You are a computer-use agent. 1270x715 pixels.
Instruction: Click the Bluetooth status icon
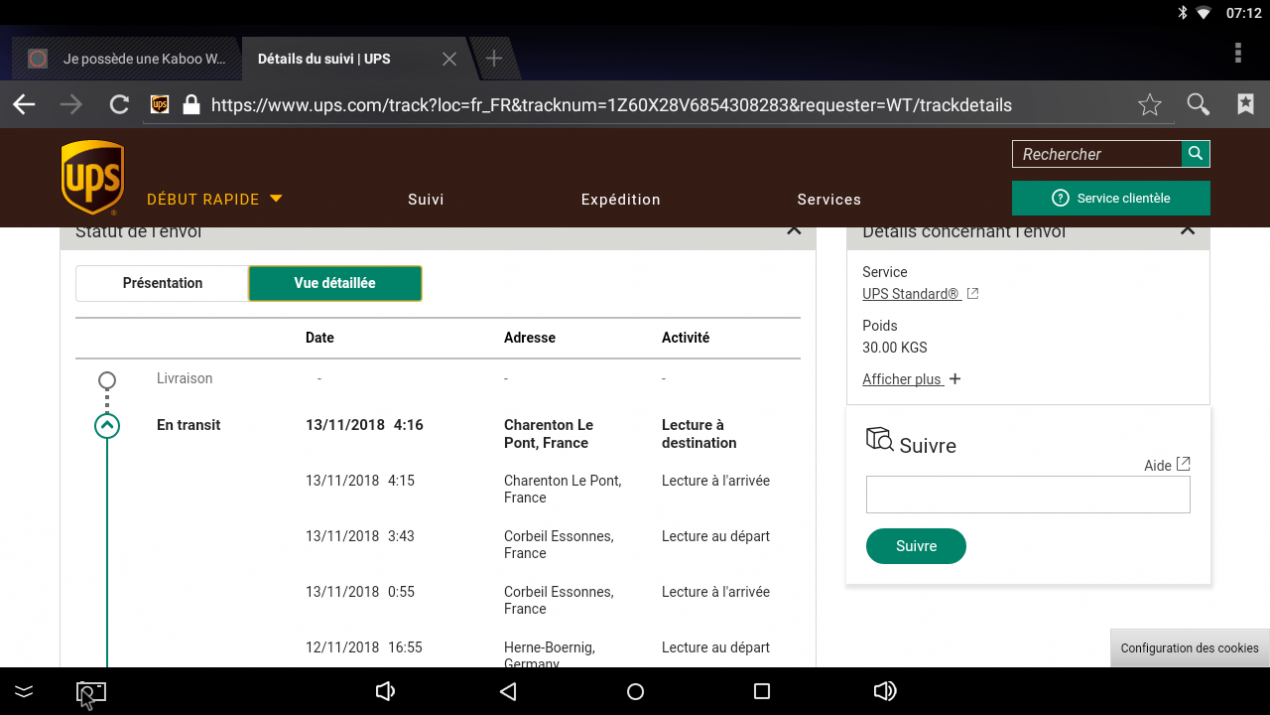tap(1181, 13)
